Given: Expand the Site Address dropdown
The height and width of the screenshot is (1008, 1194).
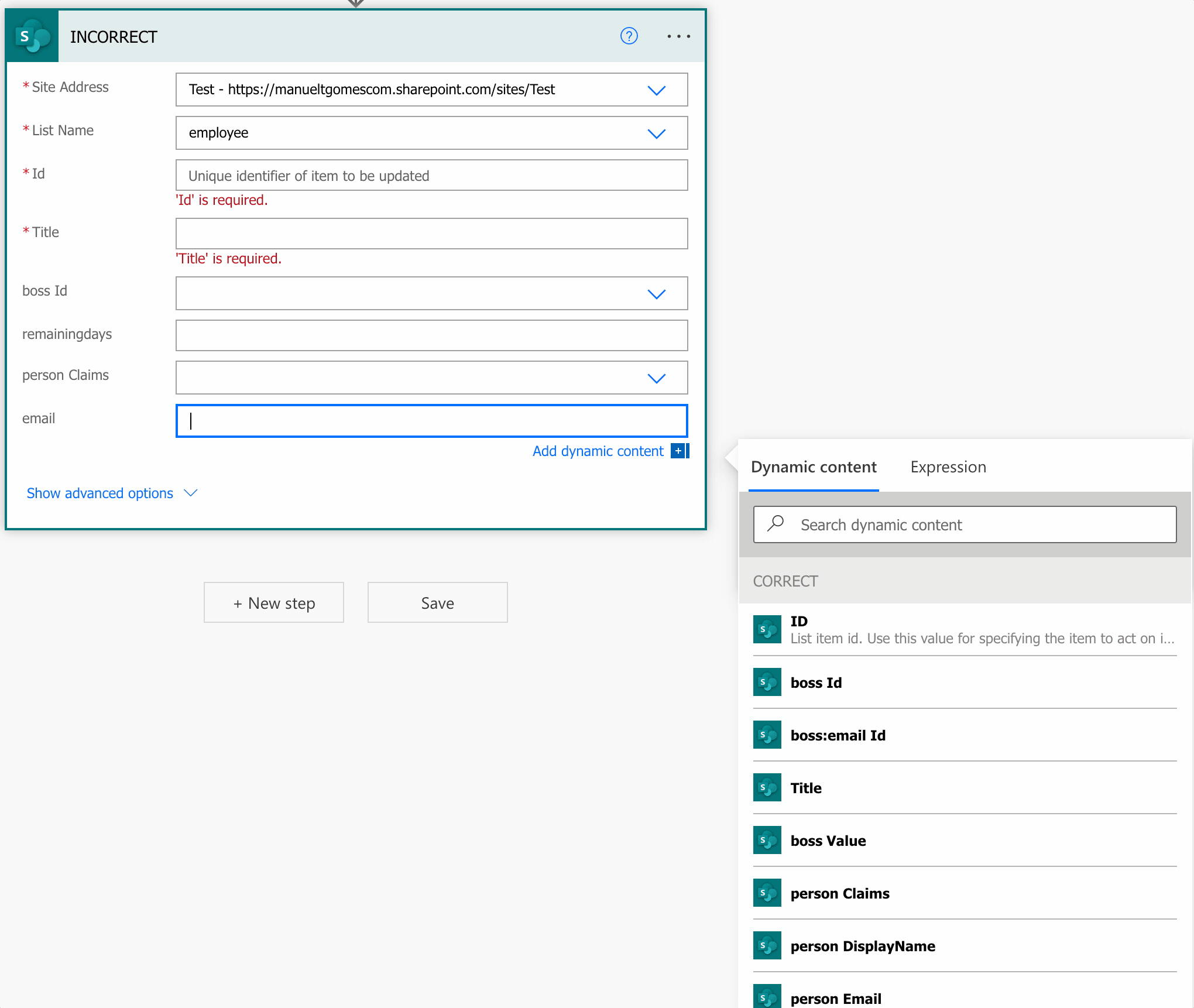Looking at the screenshot, I should (656, 90).
